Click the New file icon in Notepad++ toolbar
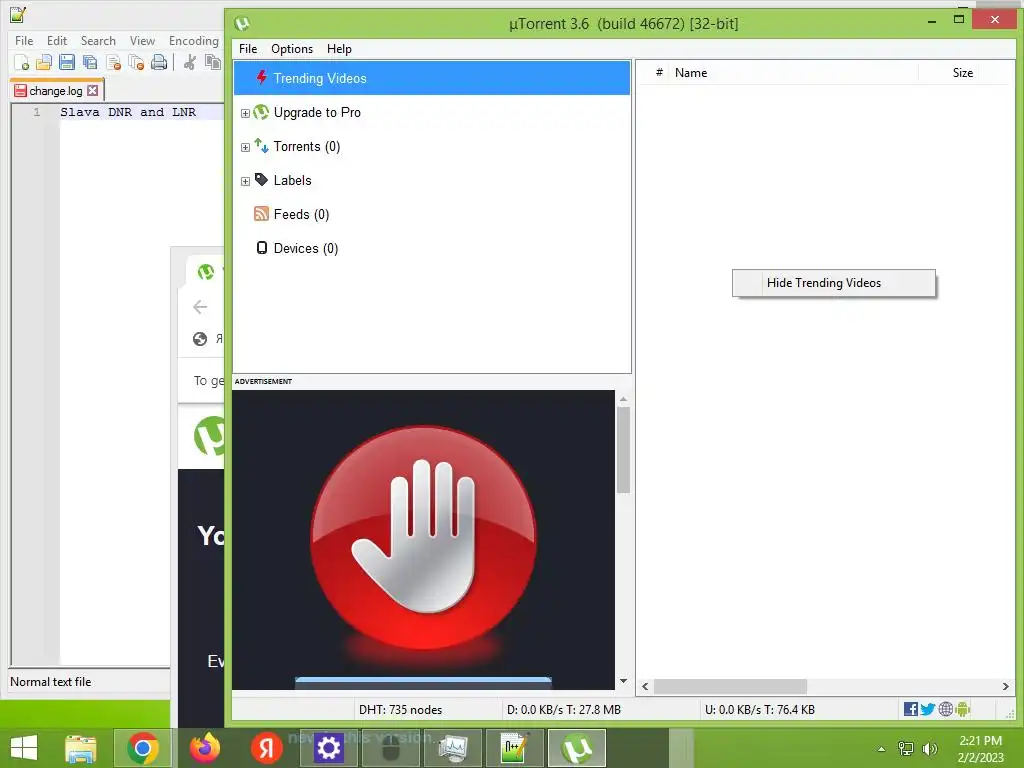This screenshot has height=768, width=1024. coord(21,63)
